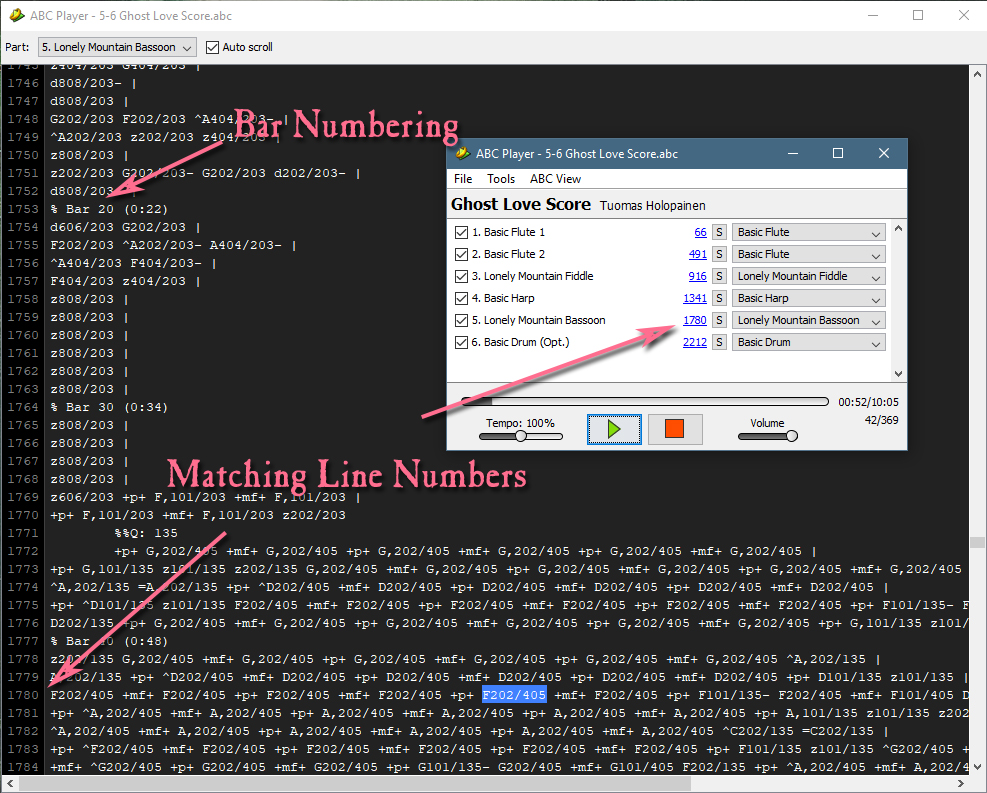Open Lonely Mountain Fiddle instrument dropdown
Screen dimensions: 987x793
click(808, 276)
